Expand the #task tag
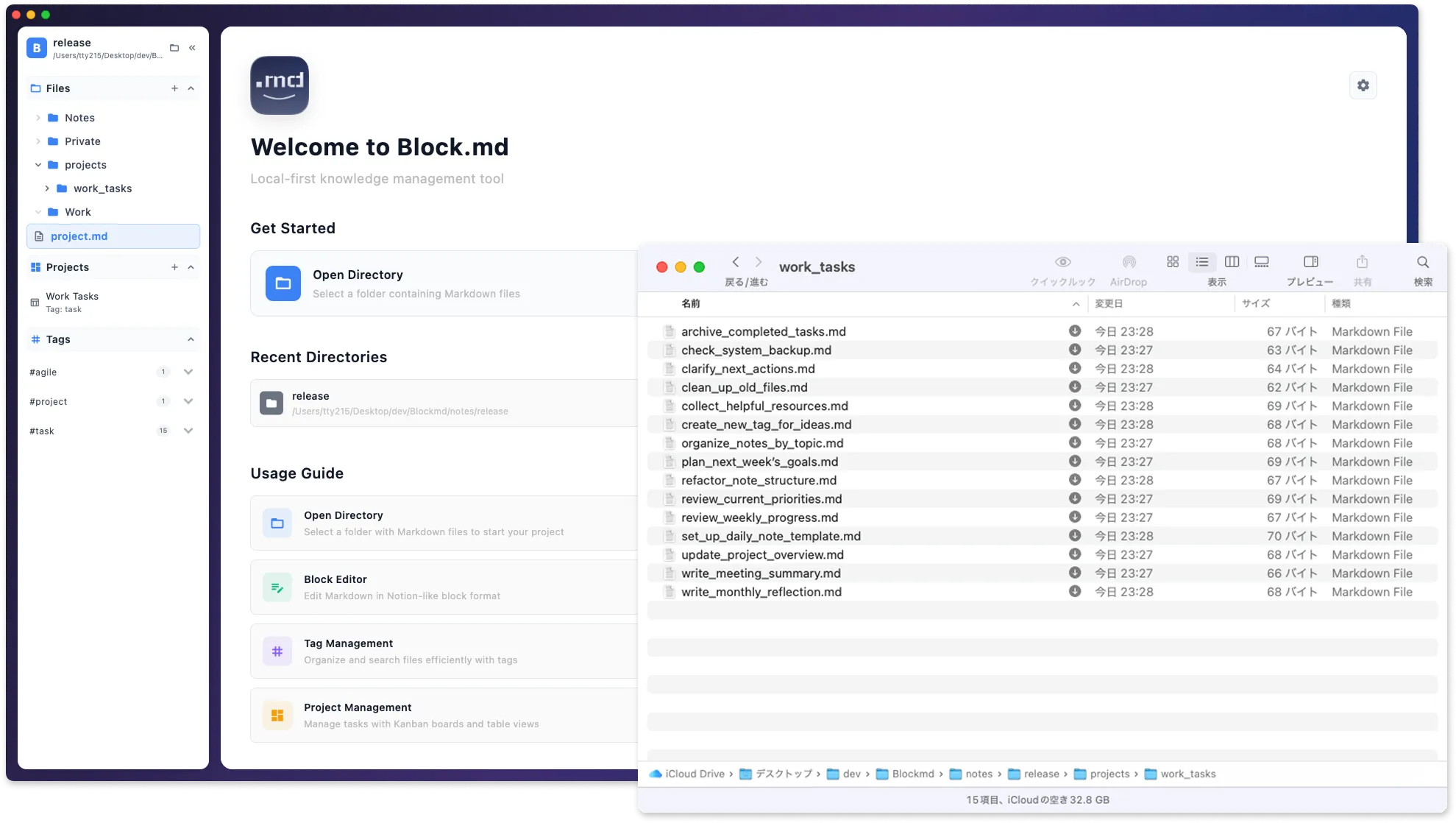The height and width of the screenshot is (823, 1456). coord(188,431)
